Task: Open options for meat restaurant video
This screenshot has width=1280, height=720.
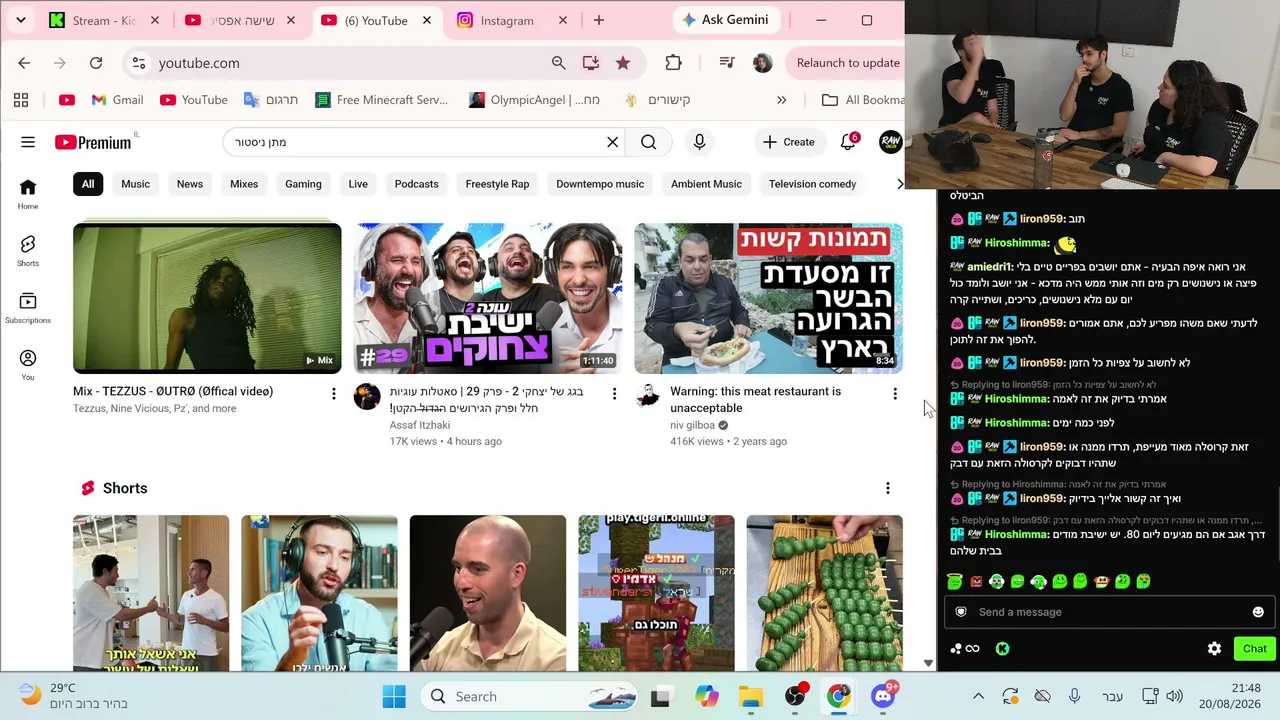Action: 895,394
